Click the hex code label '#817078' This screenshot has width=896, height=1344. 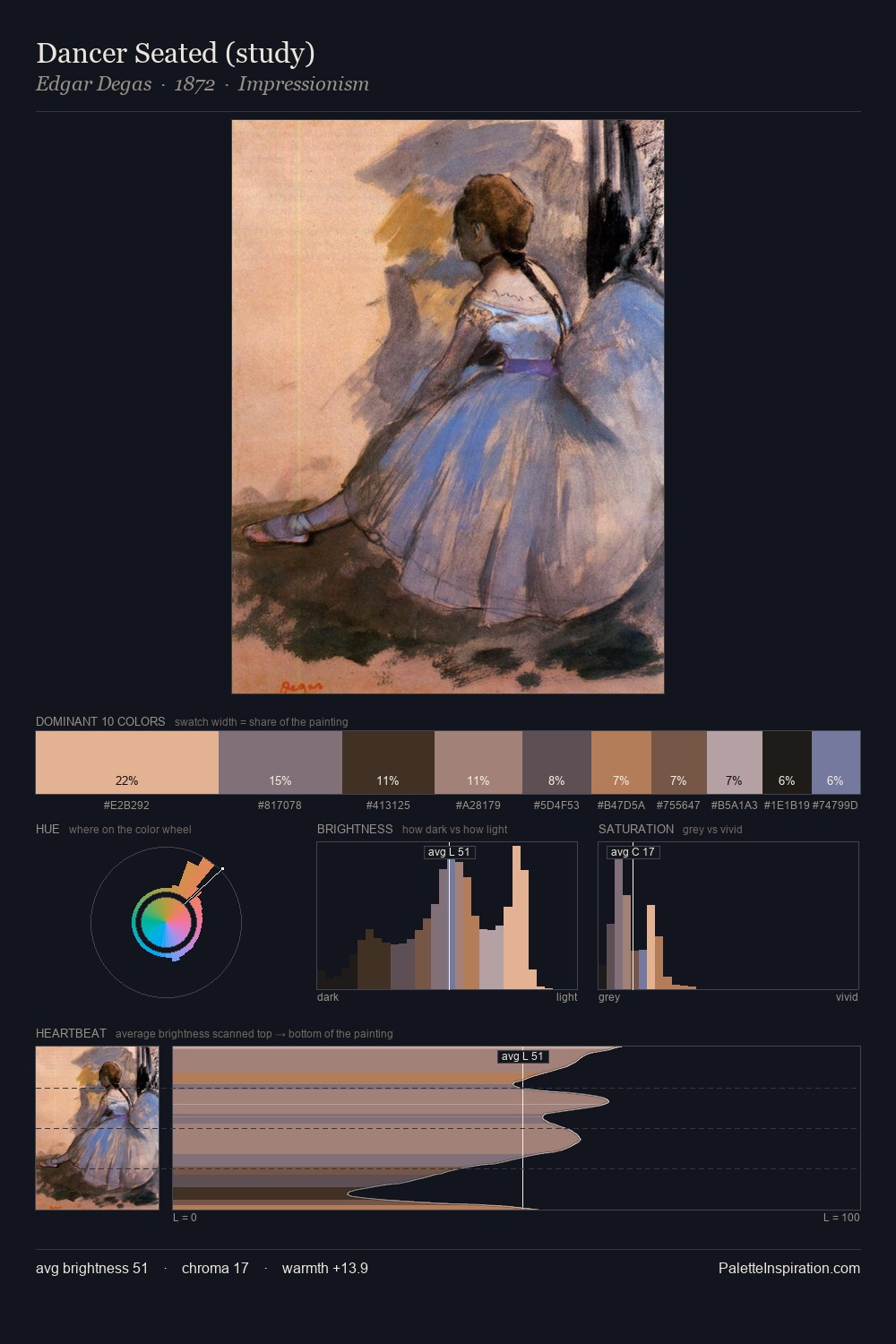(280, 806)
